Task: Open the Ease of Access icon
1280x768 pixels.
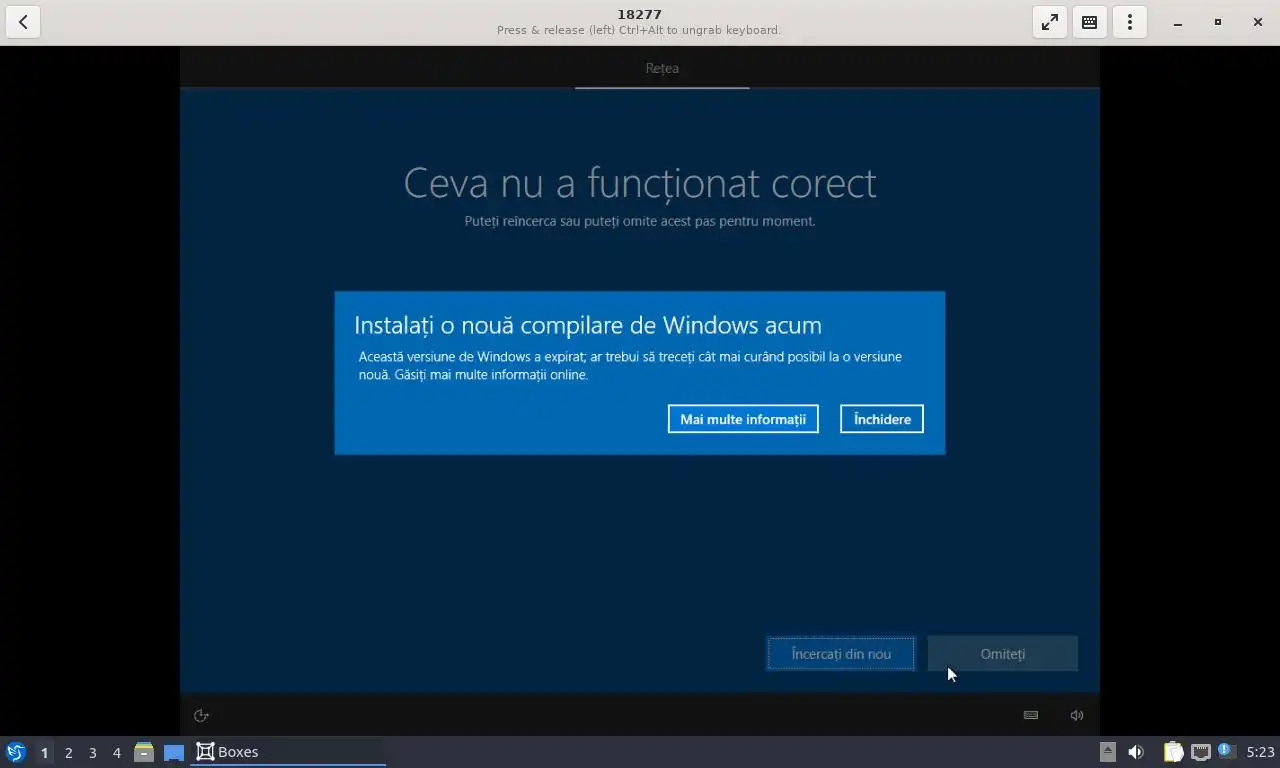Action: [x=201, y=715]
